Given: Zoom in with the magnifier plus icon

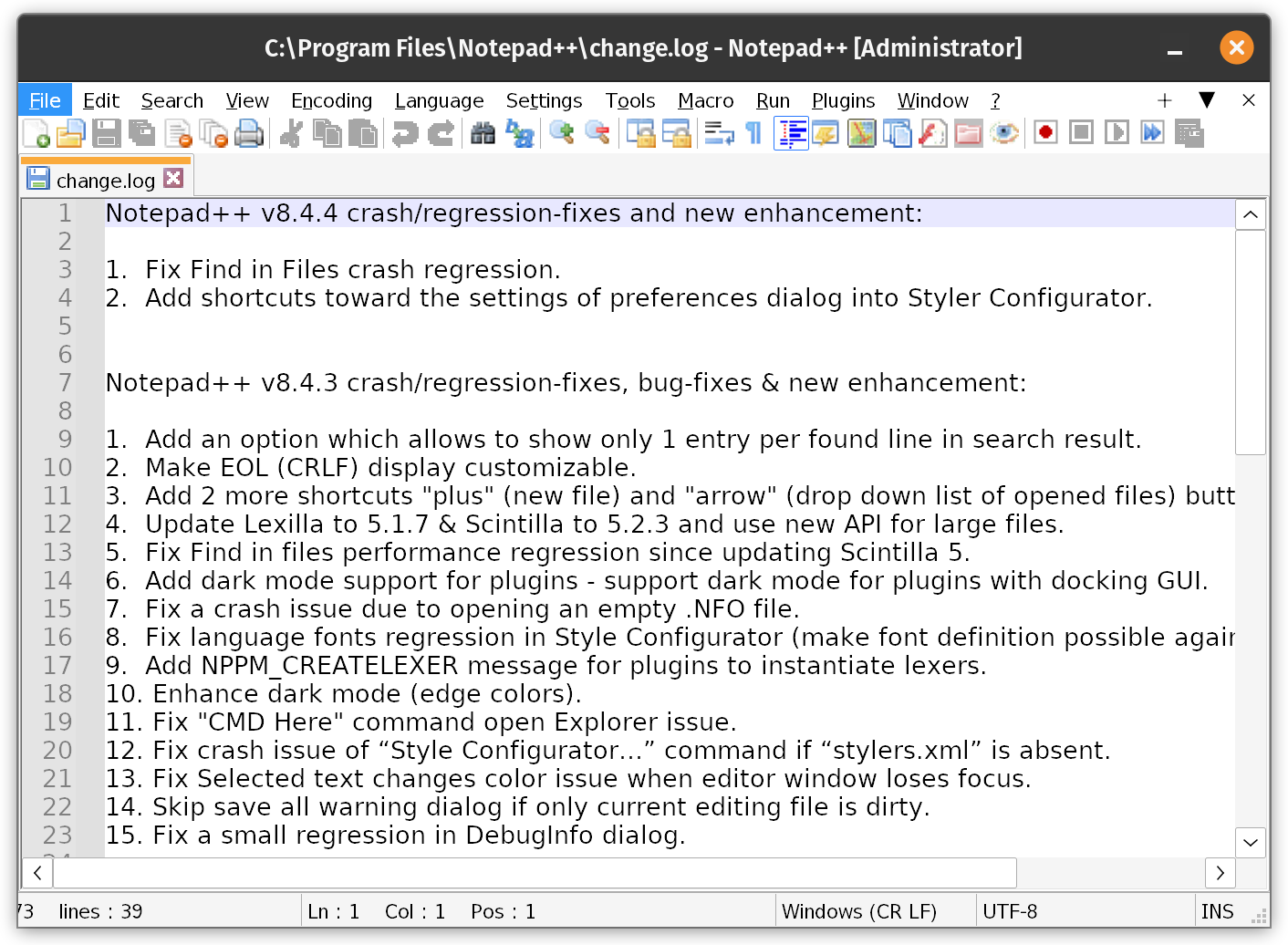Looking at the screenshot, I should coord(561,133).
